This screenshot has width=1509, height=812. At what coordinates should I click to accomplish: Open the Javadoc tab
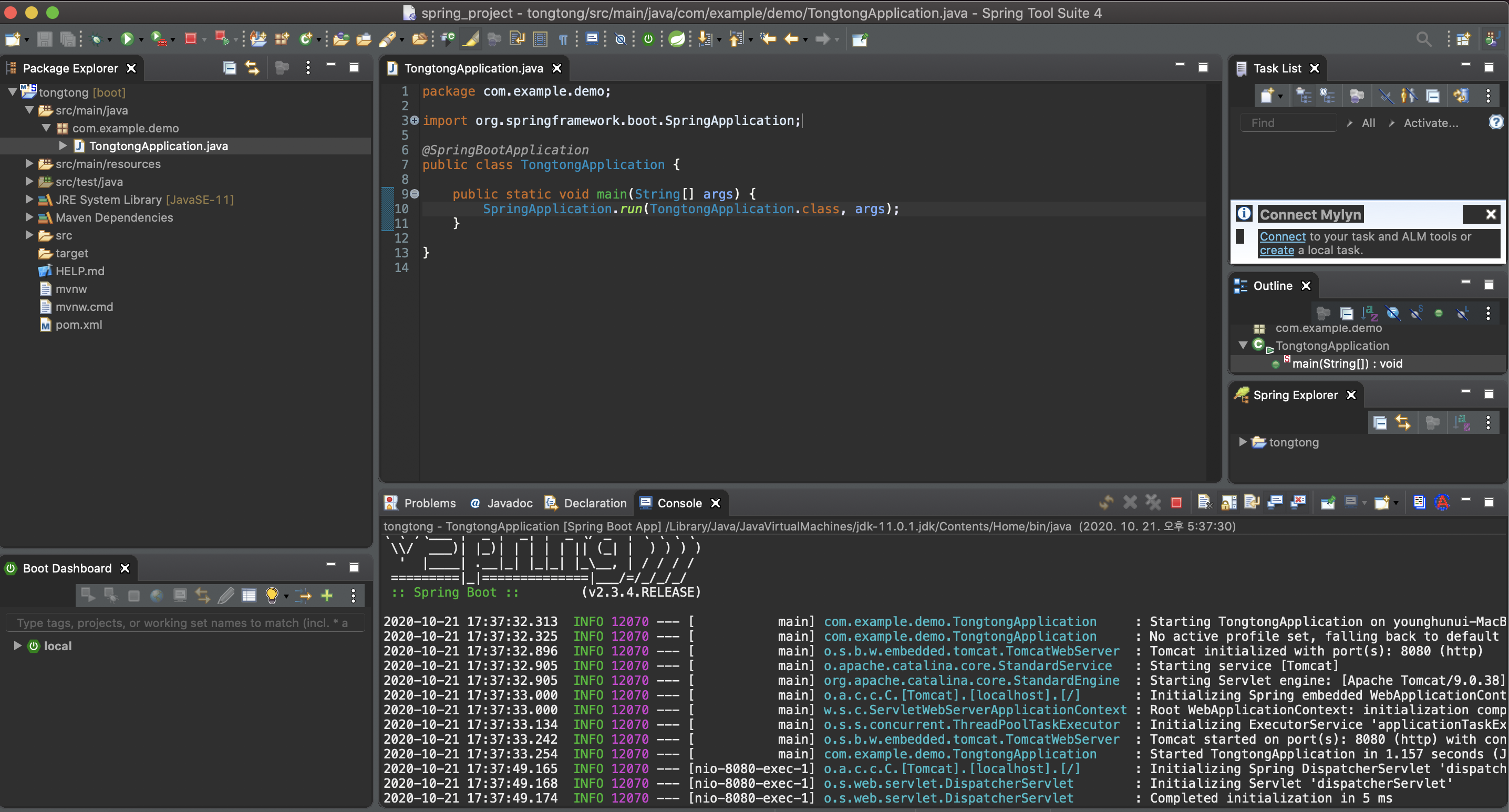click(x=509, y=503)
